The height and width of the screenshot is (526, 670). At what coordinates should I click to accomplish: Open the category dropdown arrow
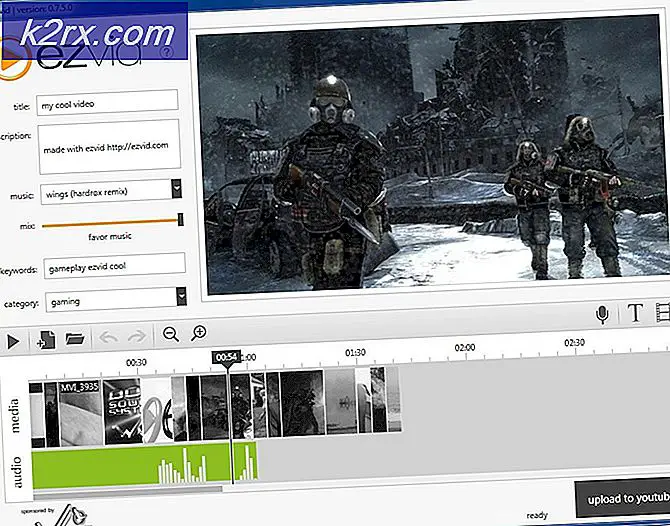tap(182, 297)
